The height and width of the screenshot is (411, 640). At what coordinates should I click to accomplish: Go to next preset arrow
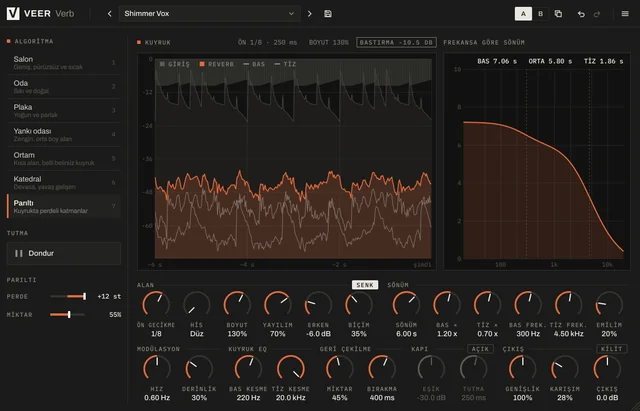click(310, 13)
